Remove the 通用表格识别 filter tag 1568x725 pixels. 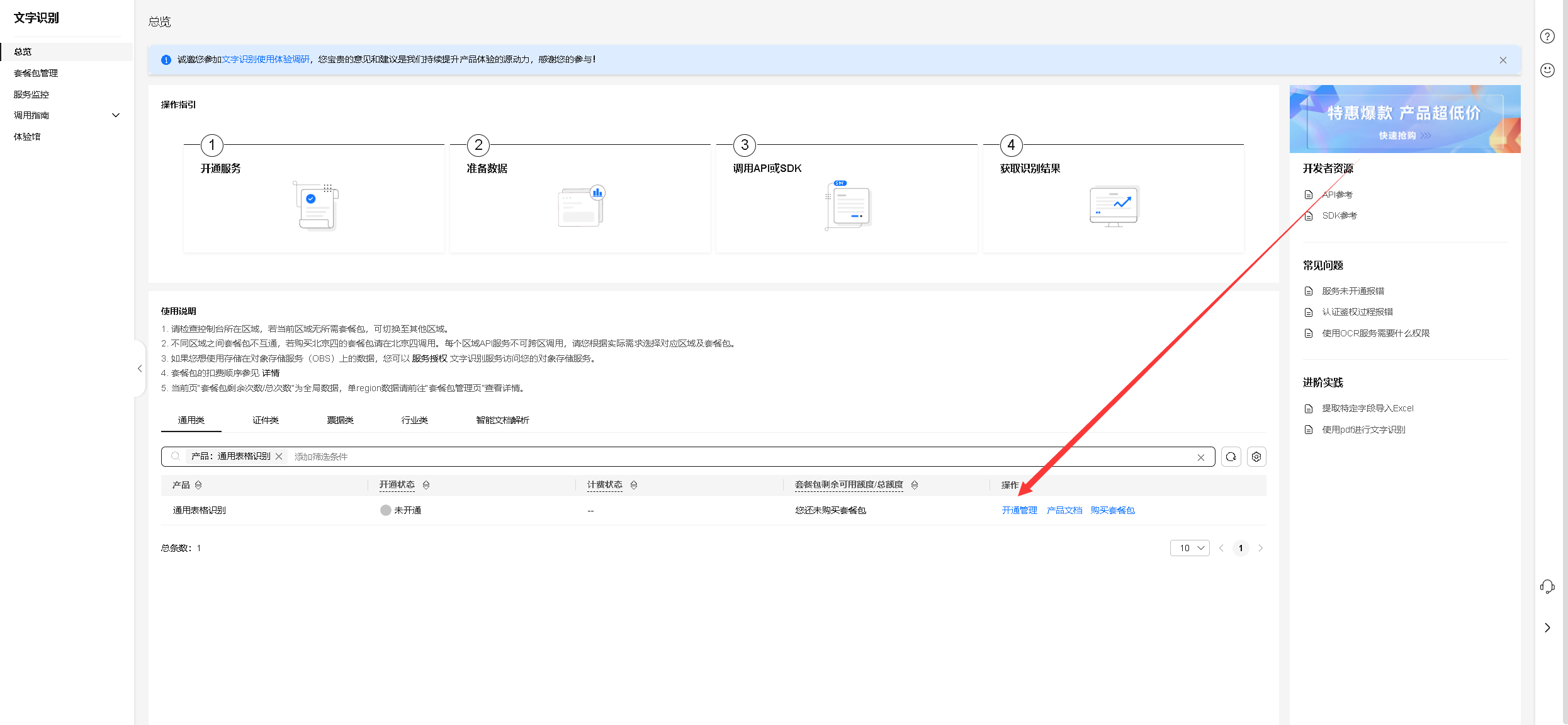point(279,456)
